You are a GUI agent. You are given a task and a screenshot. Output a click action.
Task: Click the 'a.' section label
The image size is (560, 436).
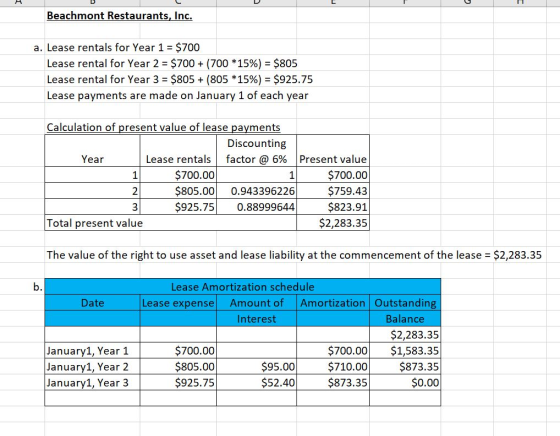(x=39, y=47)
